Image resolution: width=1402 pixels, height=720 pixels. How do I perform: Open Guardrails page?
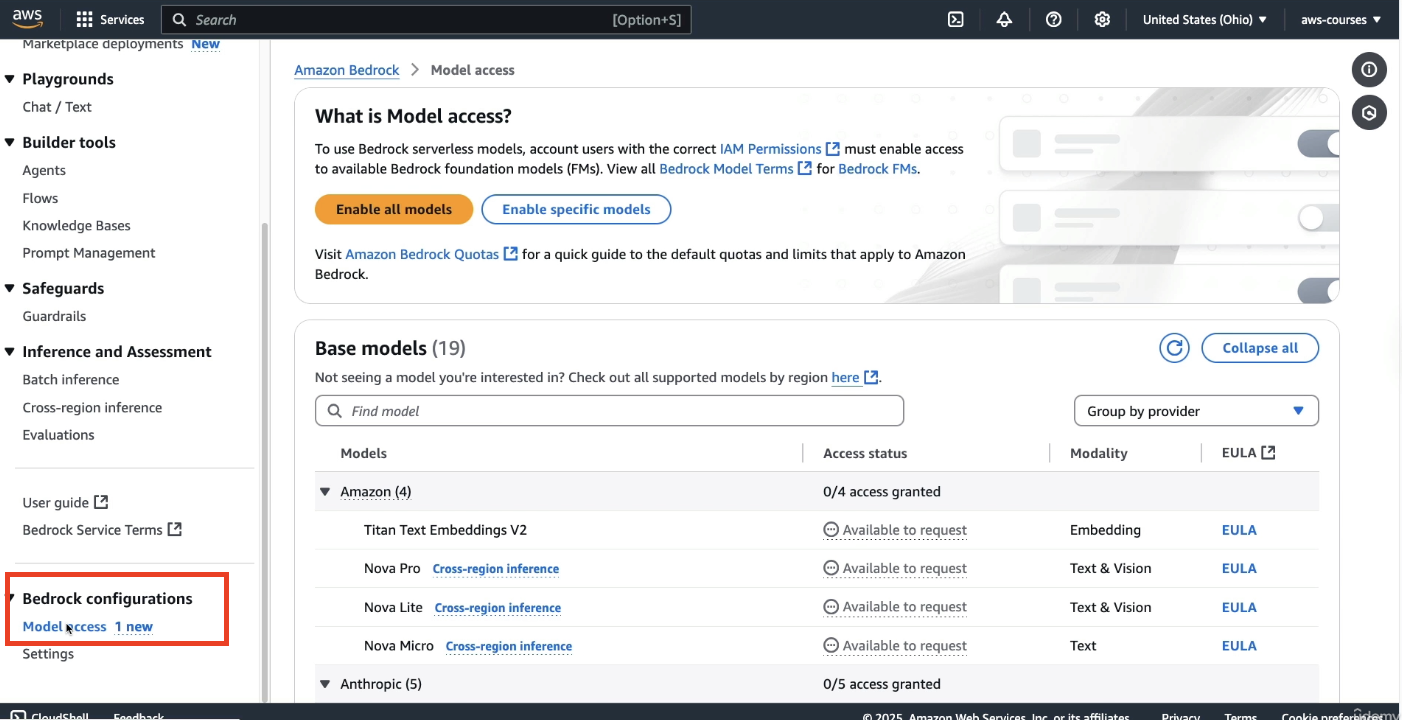point(54,316)
